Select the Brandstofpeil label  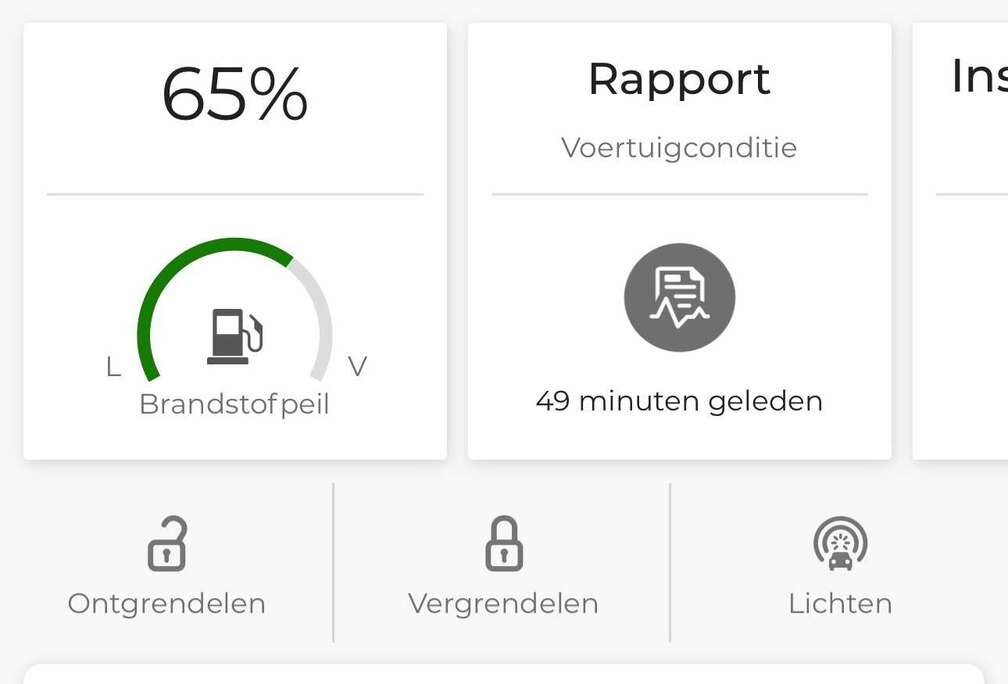point(234,404)
